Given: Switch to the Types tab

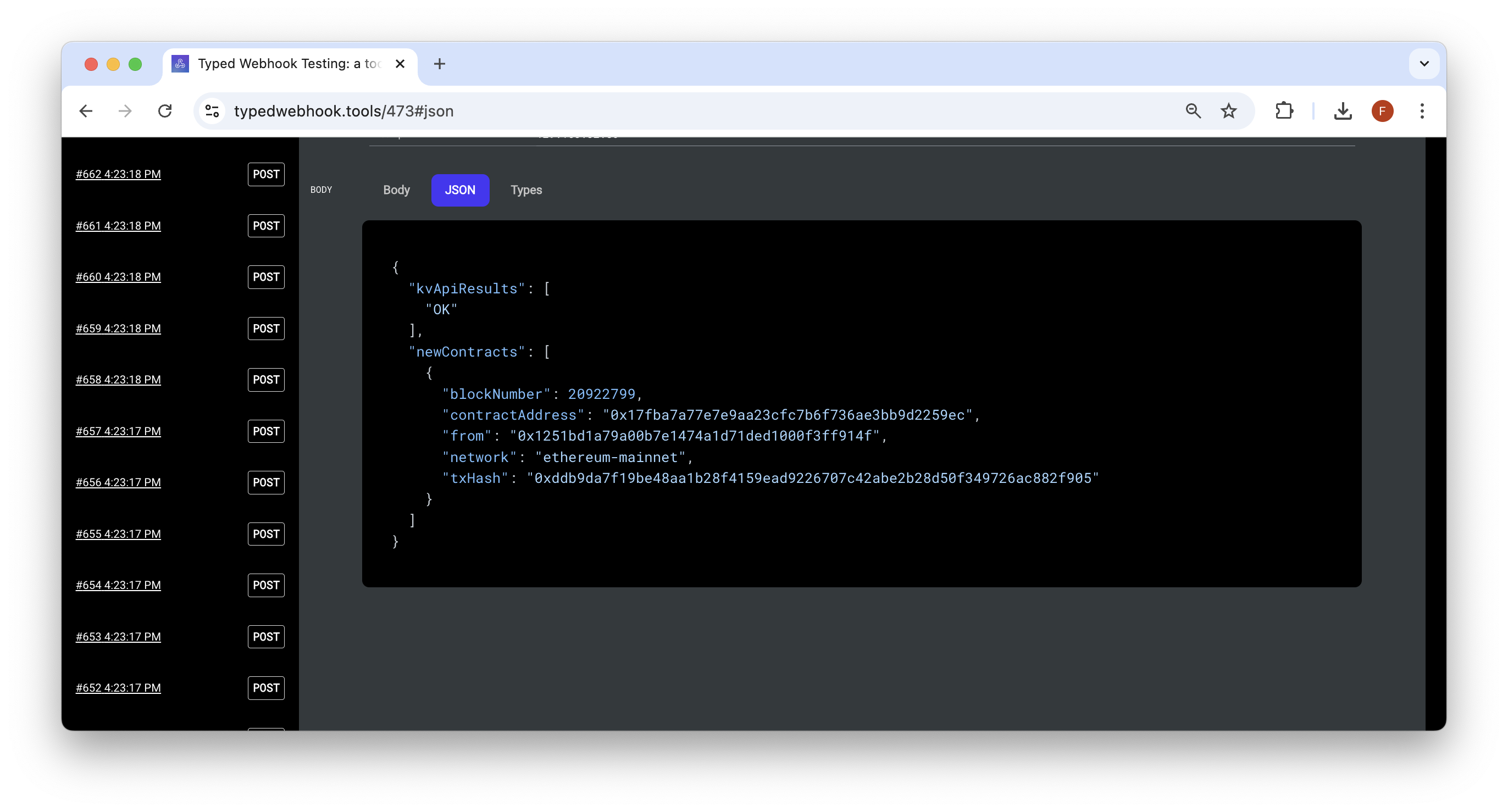Looking at the screenshot, I should [x=526, y=190].
